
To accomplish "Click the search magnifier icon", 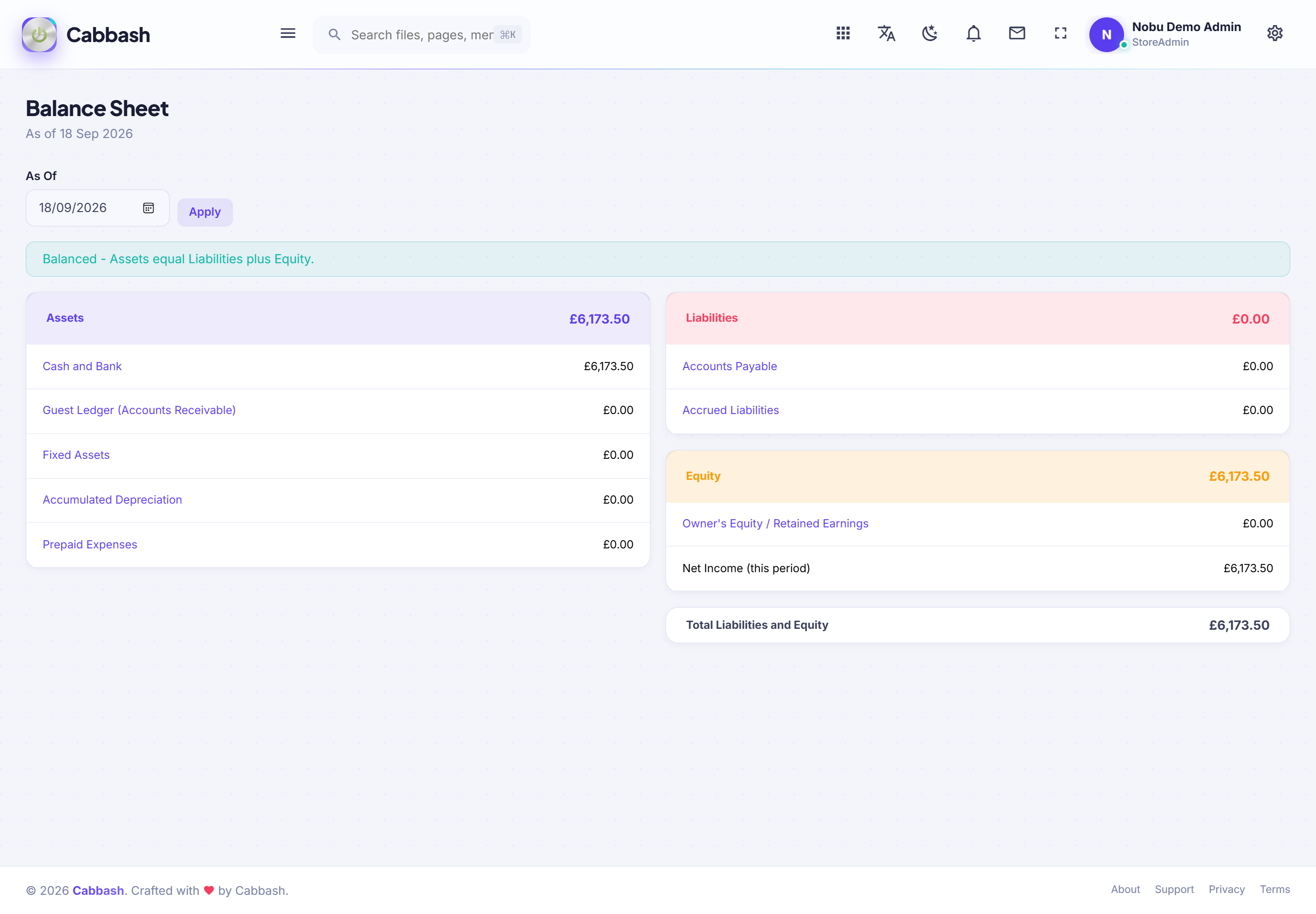I will coord(334,35).
